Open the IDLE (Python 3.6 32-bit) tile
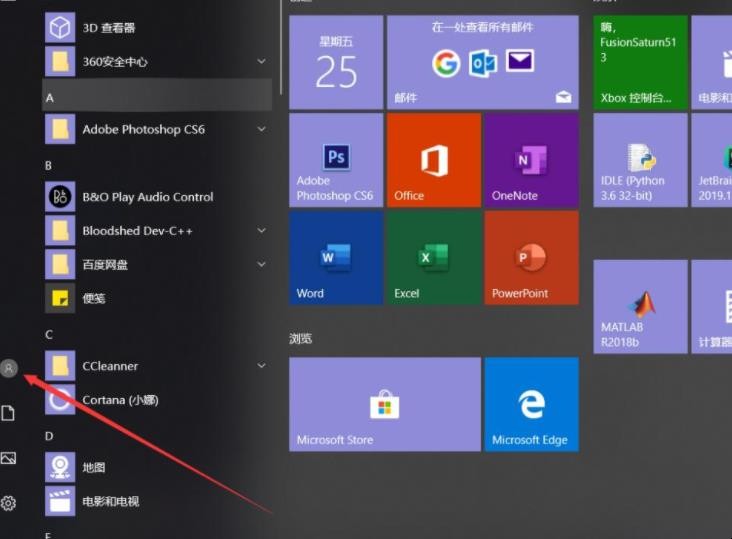 (640, 160)
